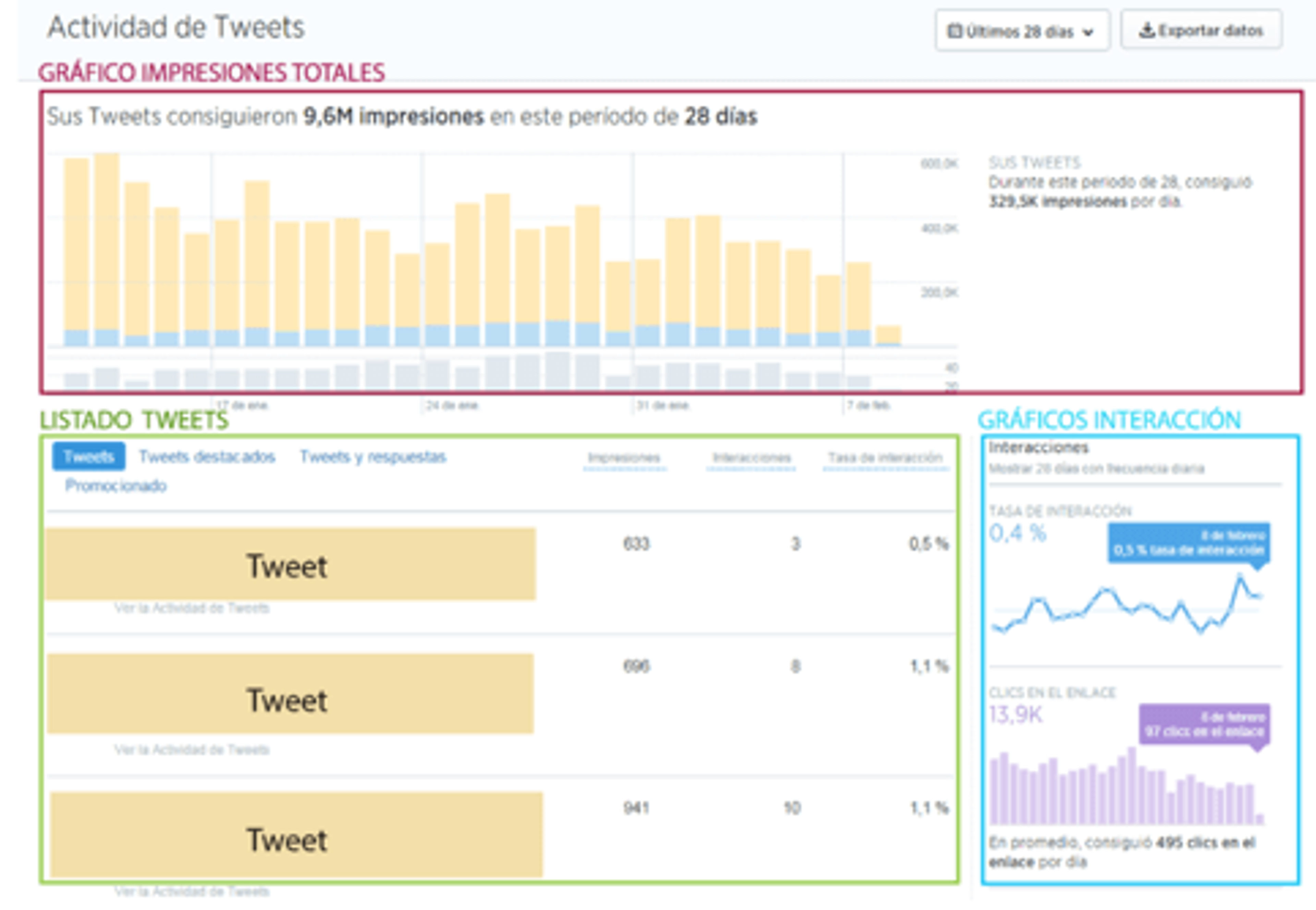Switch to Tweets y respuestas tab
The image size is (1316, 910).
pyautogui.click(x=373, y=457)
